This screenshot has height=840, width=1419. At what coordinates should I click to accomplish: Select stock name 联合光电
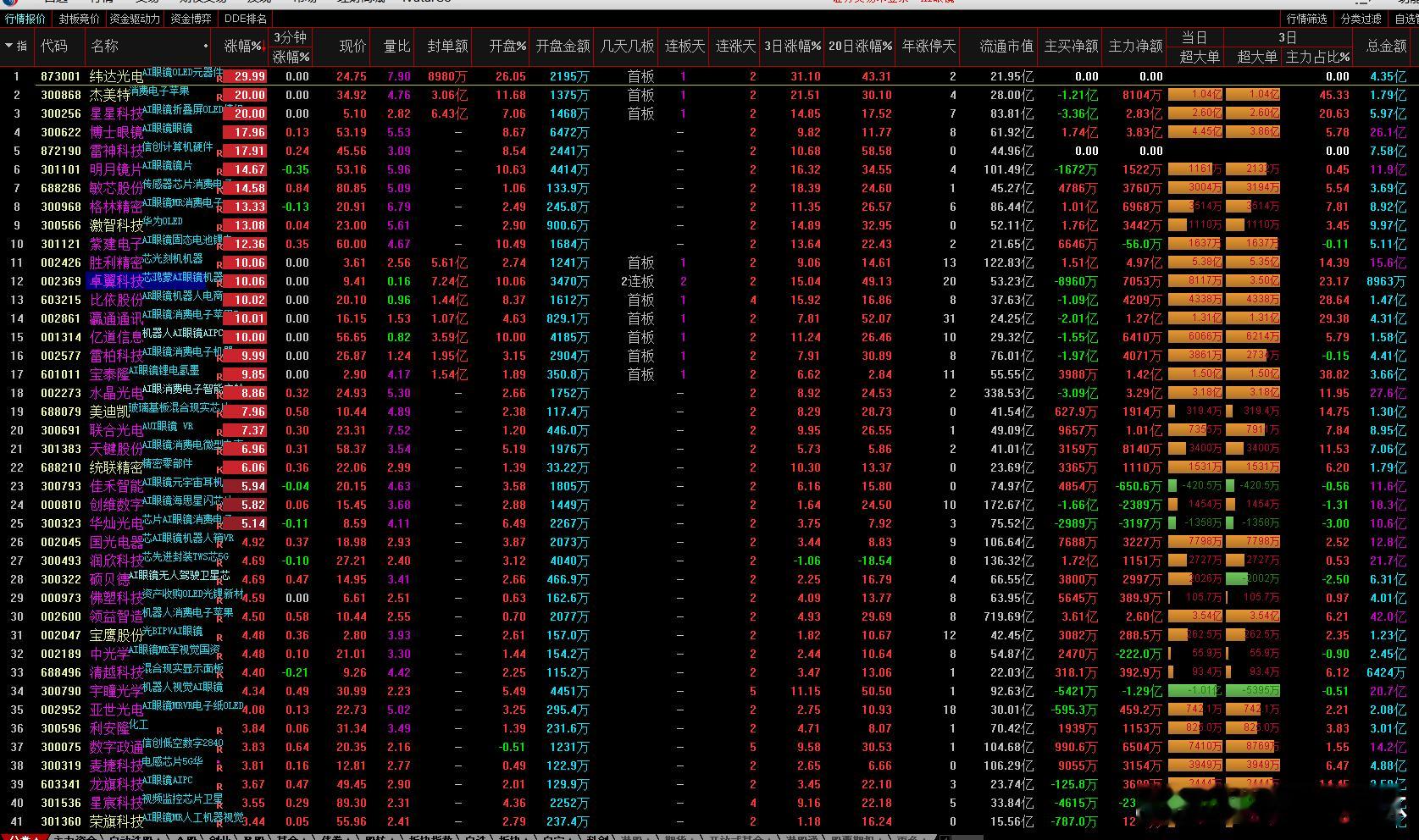[x=117, y=430]
